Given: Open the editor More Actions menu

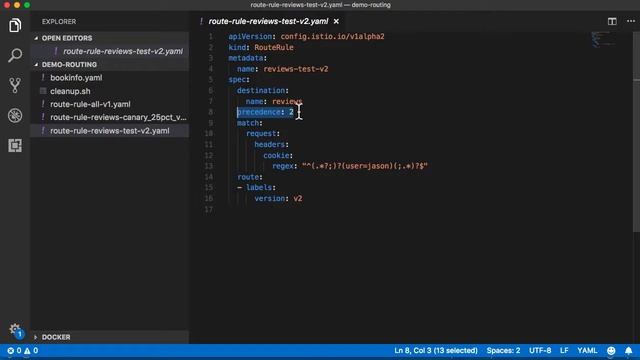Looking at the screenshot, I should 631,21.
